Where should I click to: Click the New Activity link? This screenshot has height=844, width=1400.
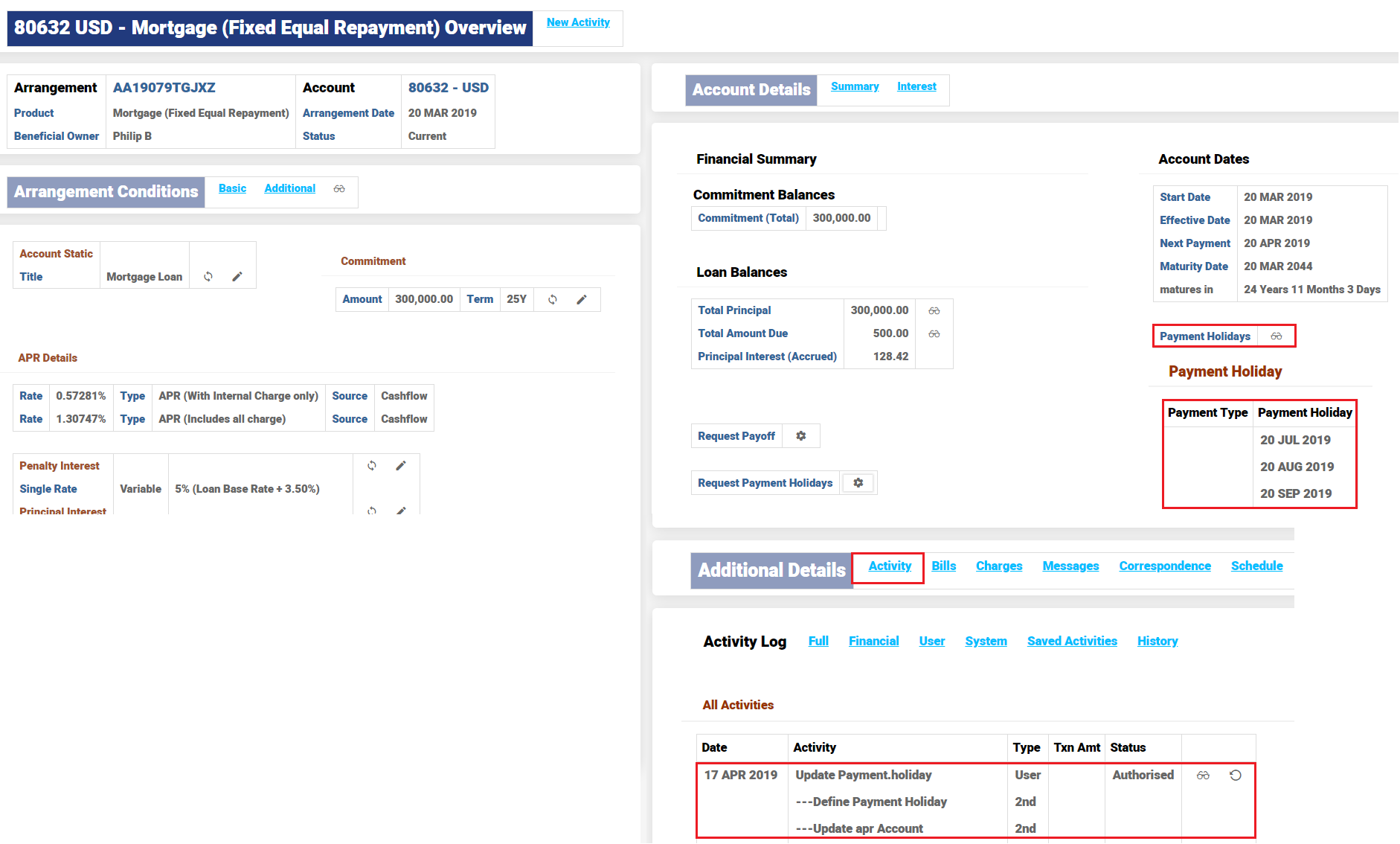tap(578, 22)
